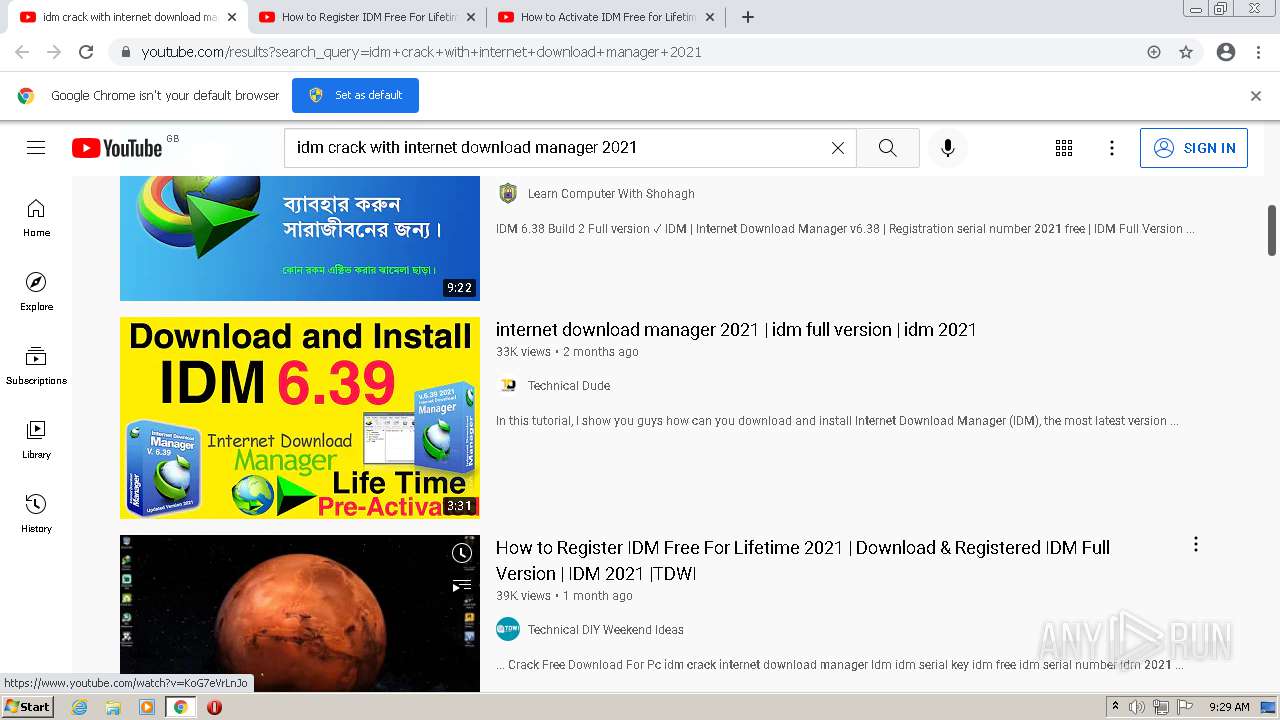The image size is (1280, 720).
Task: Open the Technical DIY Weekend Ideas channel name link
Action: 606,630
